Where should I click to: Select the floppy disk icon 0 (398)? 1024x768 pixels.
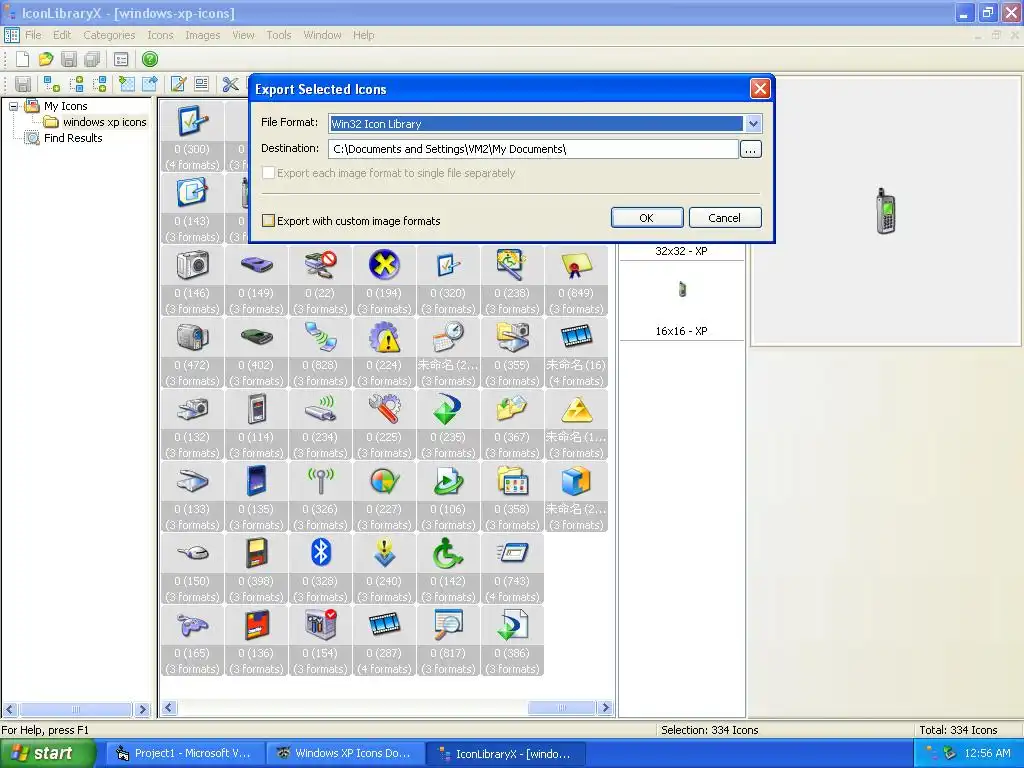click(x=257, y=569)
